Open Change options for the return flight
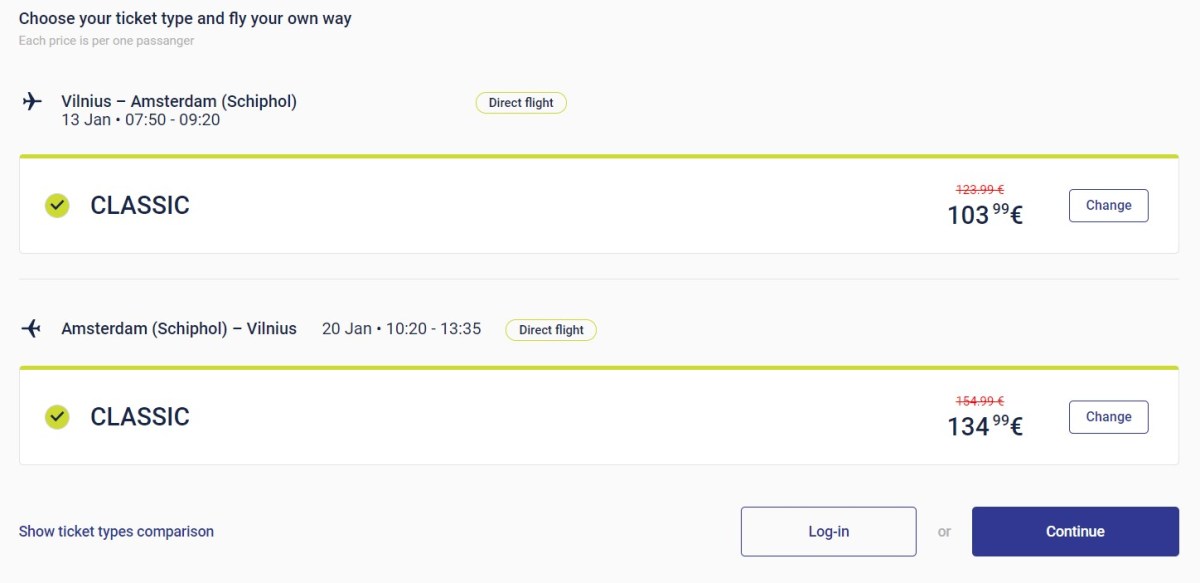 click(x=1108, y=416)
